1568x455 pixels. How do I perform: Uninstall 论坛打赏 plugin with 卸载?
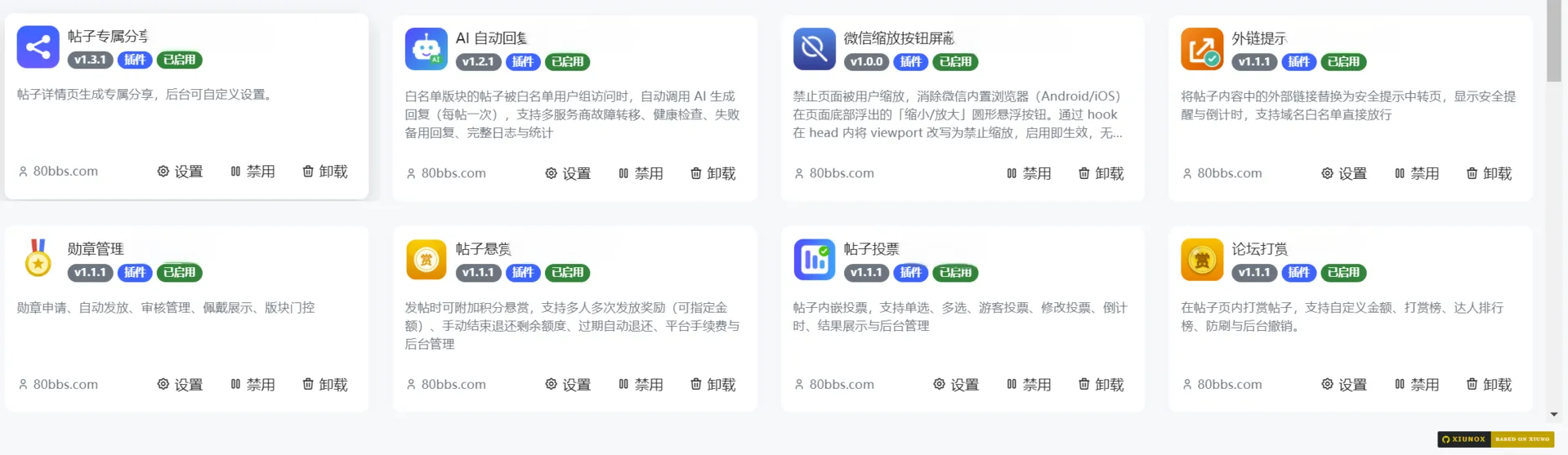tap(1490, 384)
